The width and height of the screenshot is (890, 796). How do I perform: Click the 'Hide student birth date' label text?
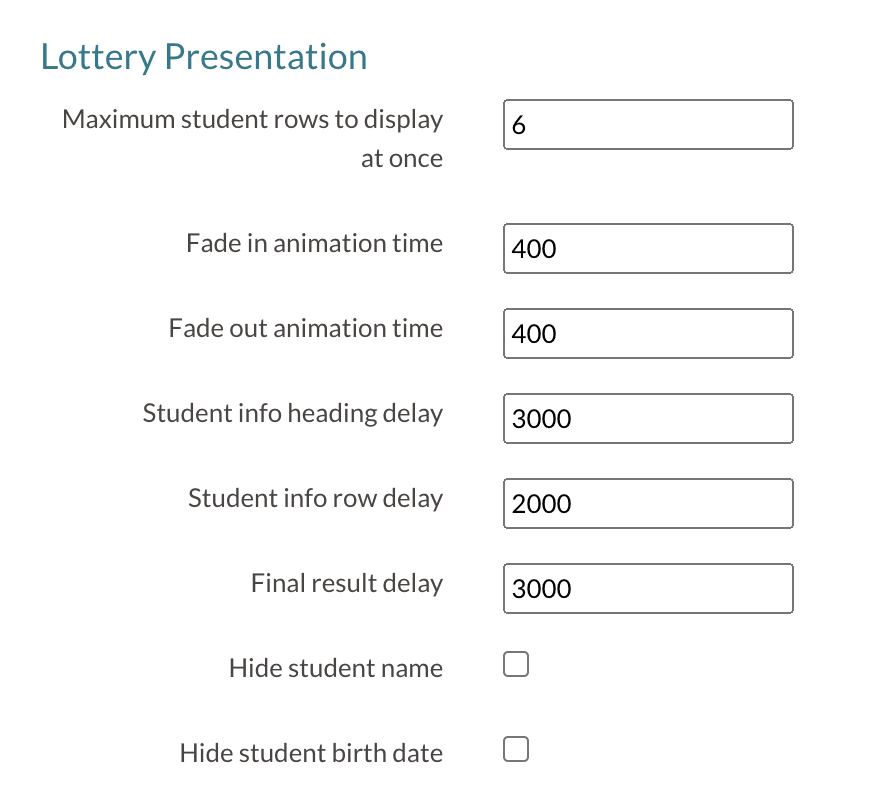pos(311,753)
